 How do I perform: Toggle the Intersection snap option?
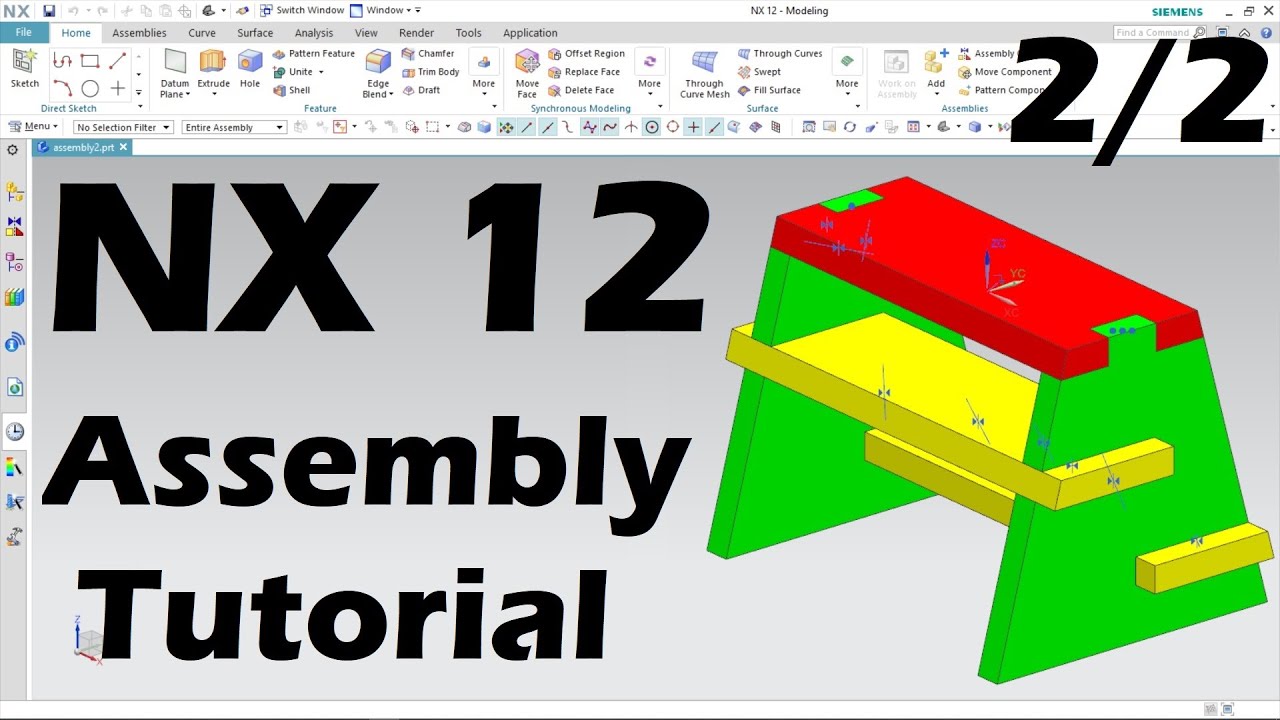631,127
